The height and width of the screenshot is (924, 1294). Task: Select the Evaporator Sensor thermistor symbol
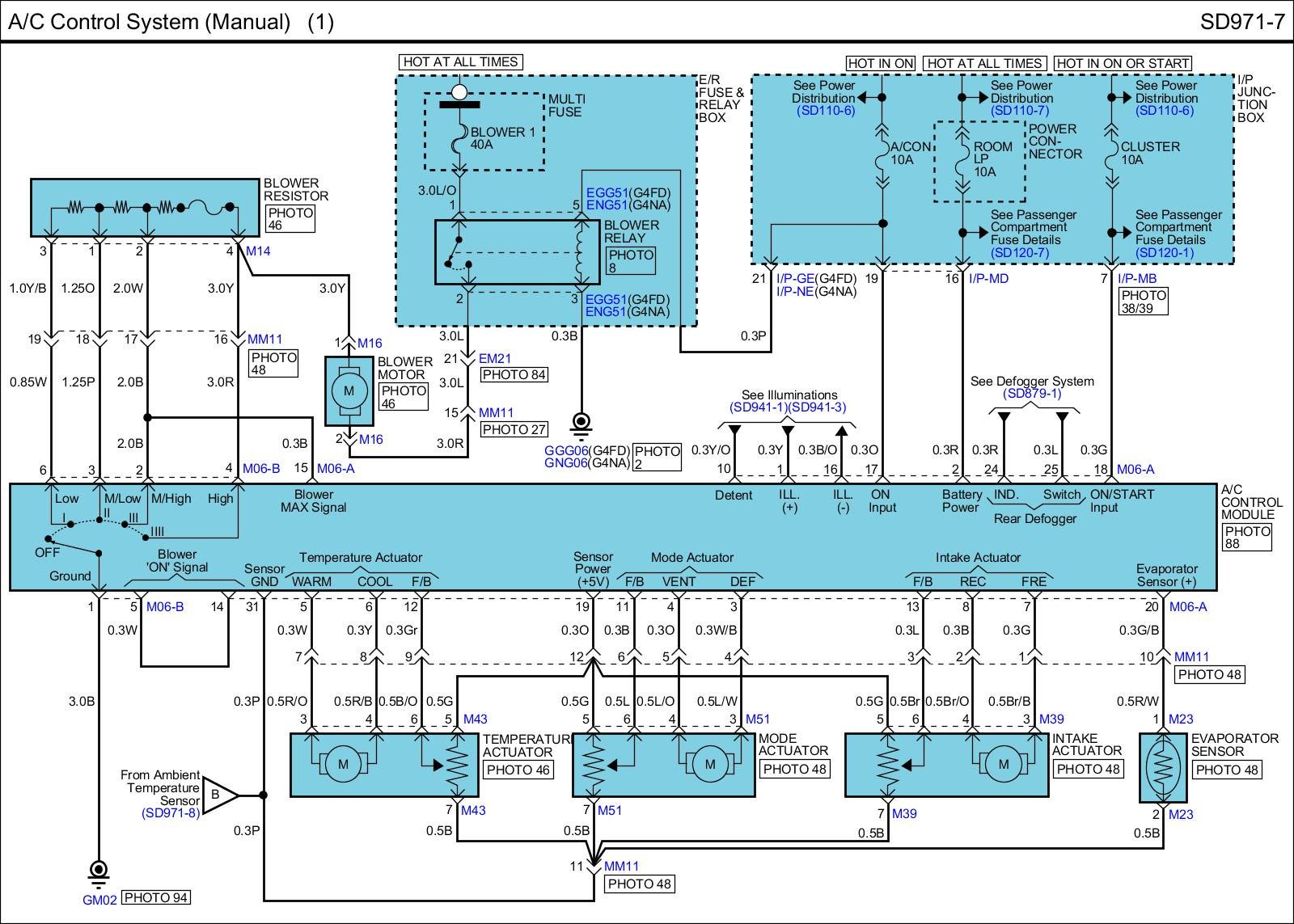(x=1163, y=766)
